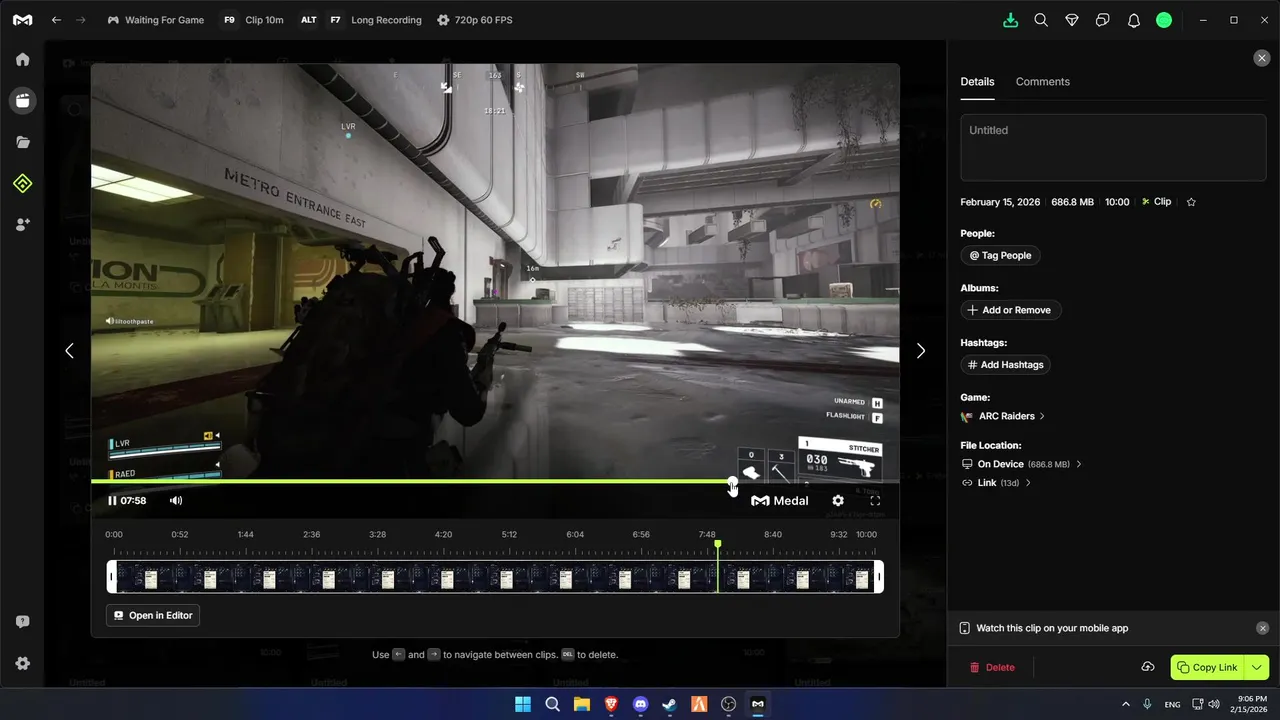
Task: Click the timeline thumbnail strip
Action: (495, 577)
